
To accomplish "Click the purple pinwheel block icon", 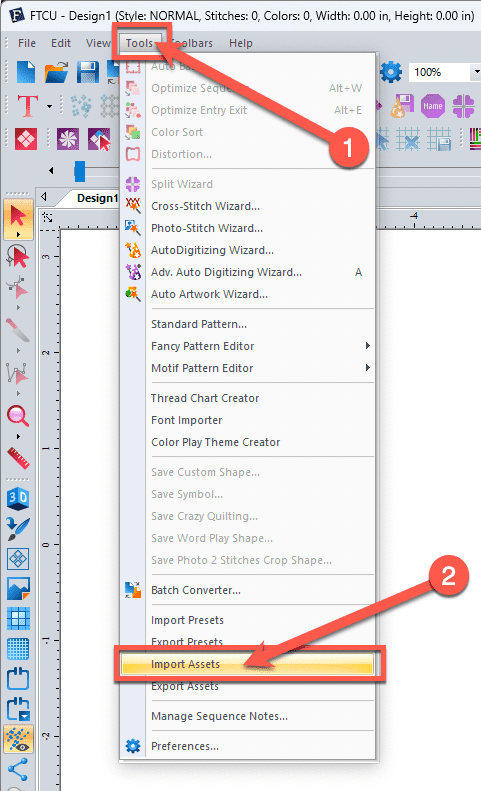I will coord(68,139).
